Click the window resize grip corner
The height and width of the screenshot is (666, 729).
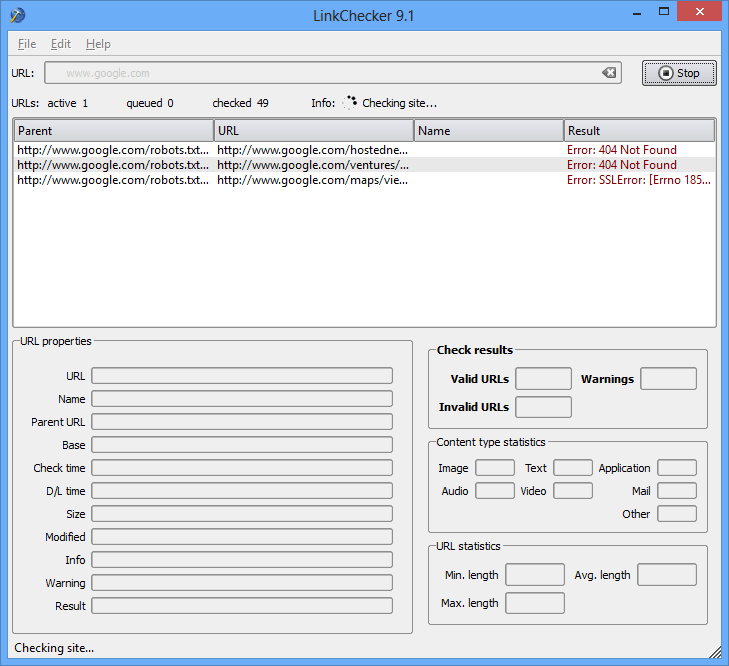coord(715,652)
